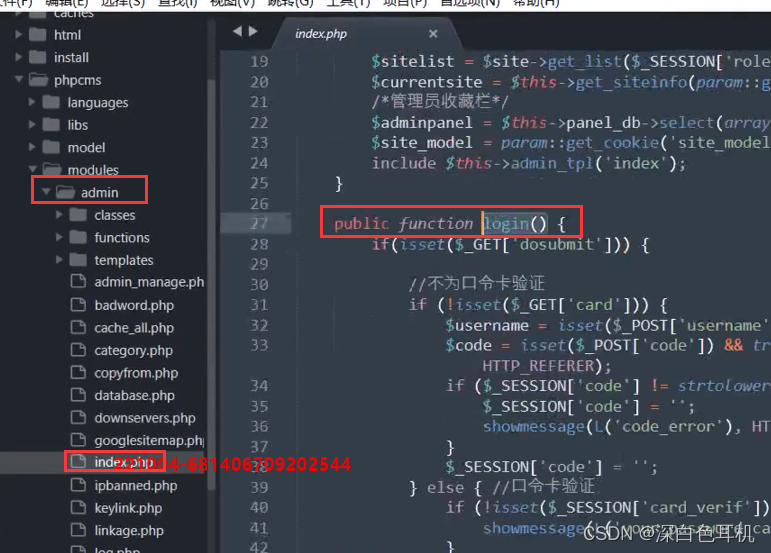
Task: Click $sitelist variable on line 19
Action: pyautogui.click(x=413, y=61)
